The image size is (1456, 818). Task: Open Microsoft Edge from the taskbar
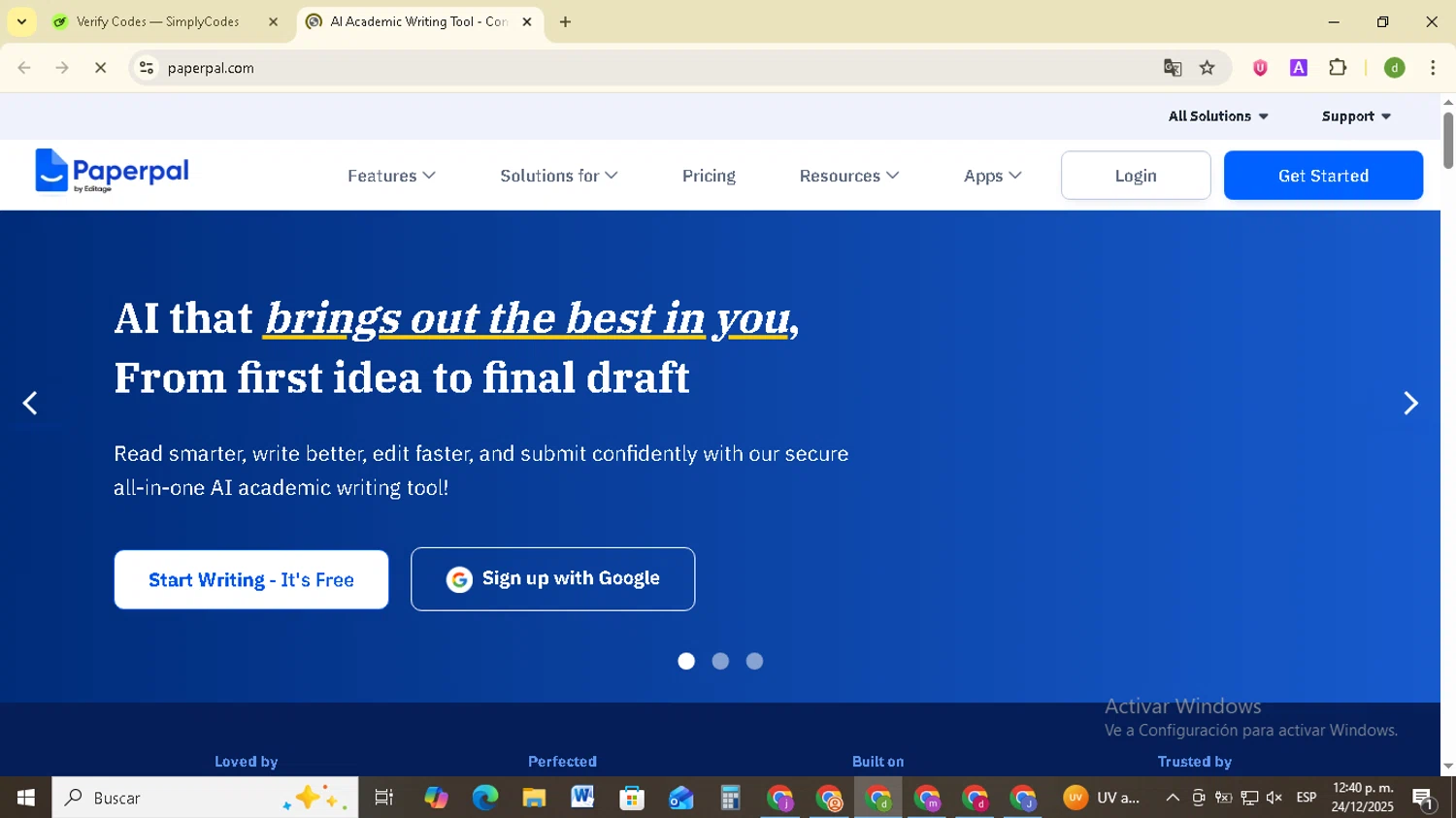pos(484,798)
